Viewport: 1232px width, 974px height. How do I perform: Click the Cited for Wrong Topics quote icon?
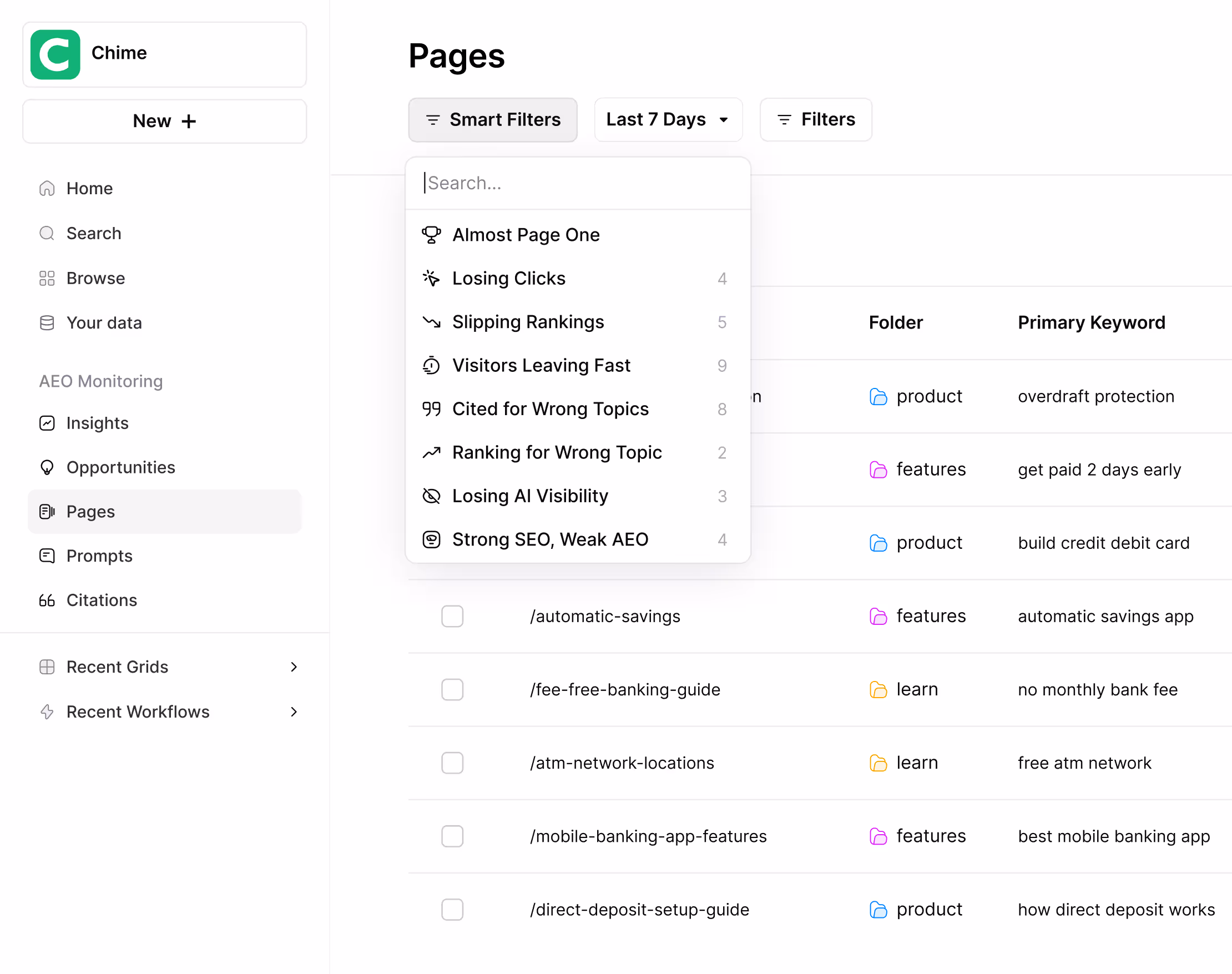[x=431, y=409]
